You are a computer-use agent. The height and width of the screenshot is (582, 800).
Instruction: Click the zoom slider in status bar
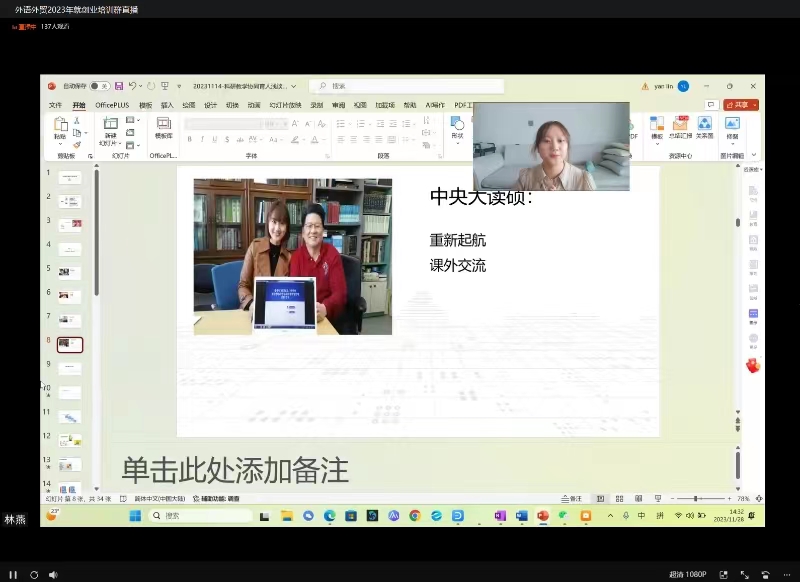[x=696, y=498]
